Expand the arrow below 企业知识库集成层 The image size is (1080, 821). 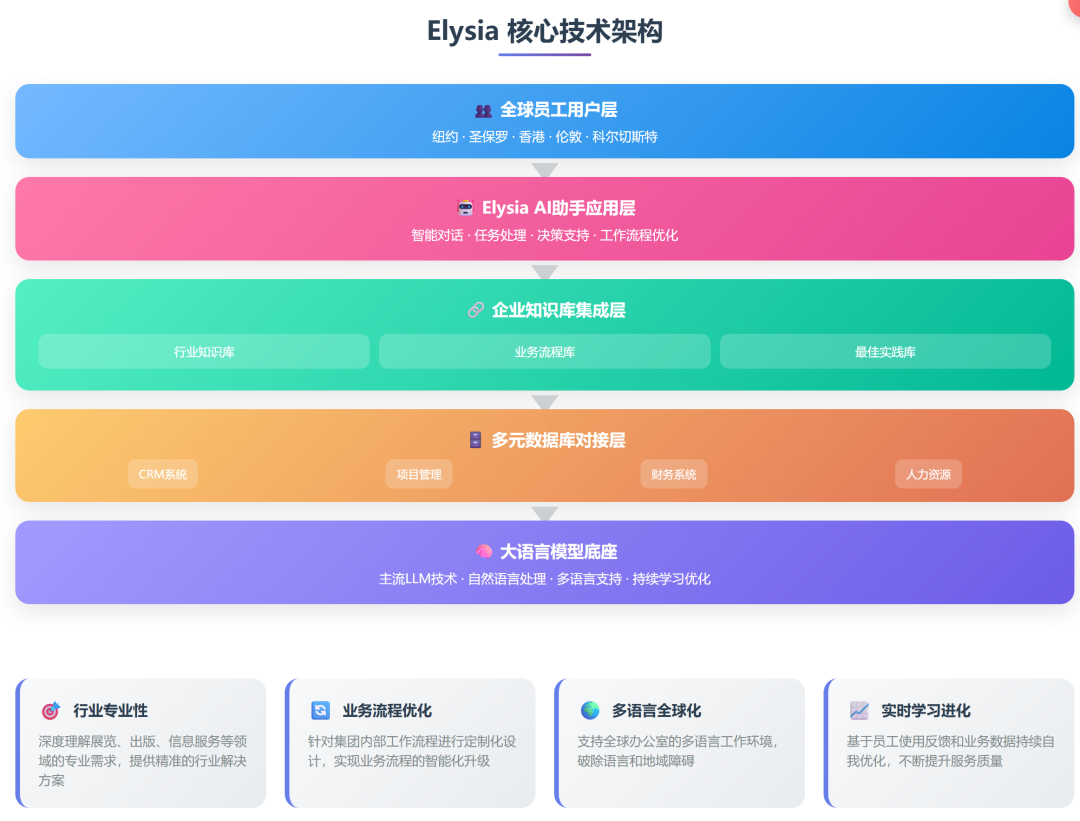544,402
